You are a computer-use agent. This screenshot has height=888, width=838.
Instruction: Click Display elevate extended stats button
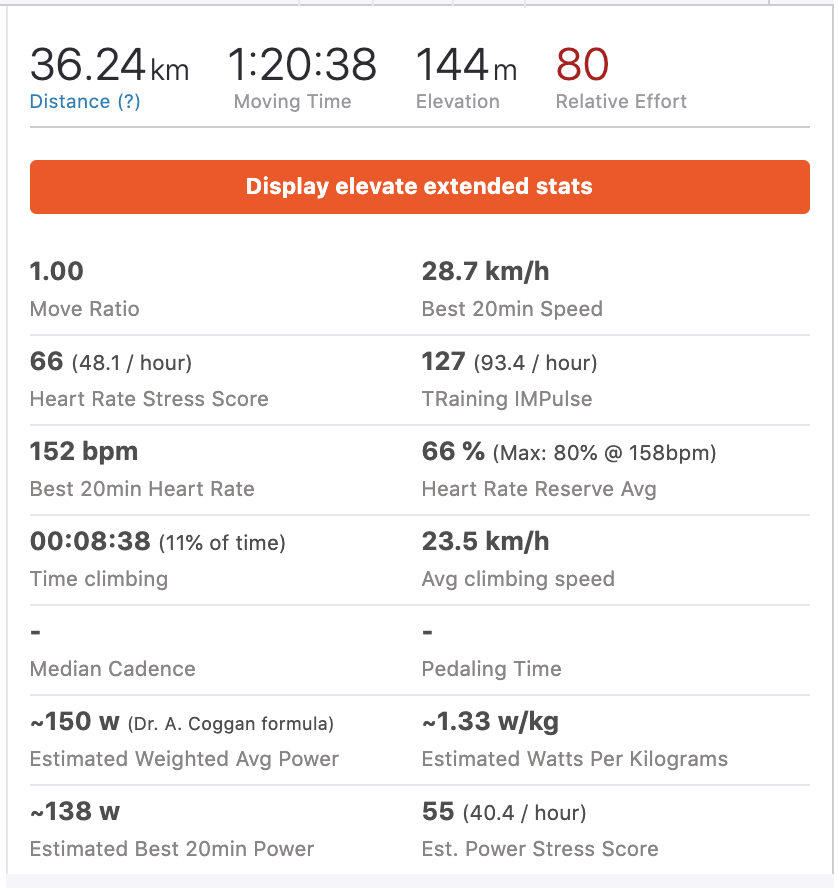coord(419,187)
